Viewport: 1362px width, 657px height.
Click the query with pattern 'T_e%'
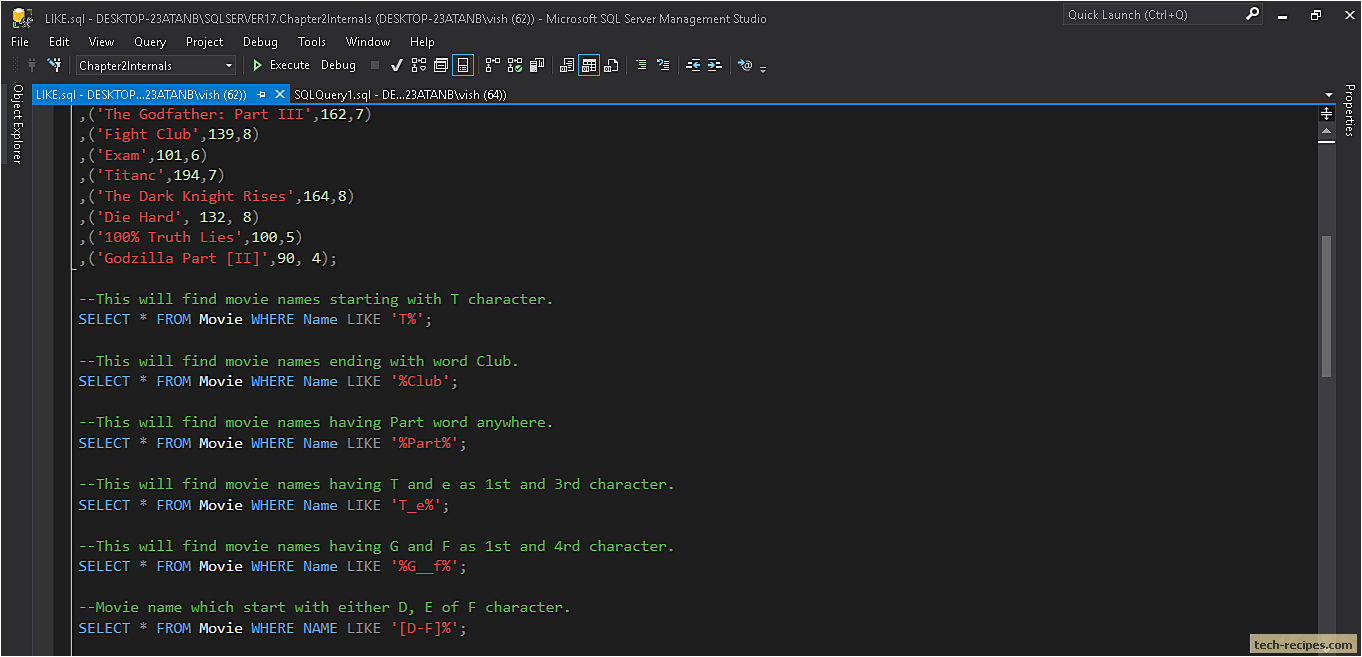(x=264, y=505)
